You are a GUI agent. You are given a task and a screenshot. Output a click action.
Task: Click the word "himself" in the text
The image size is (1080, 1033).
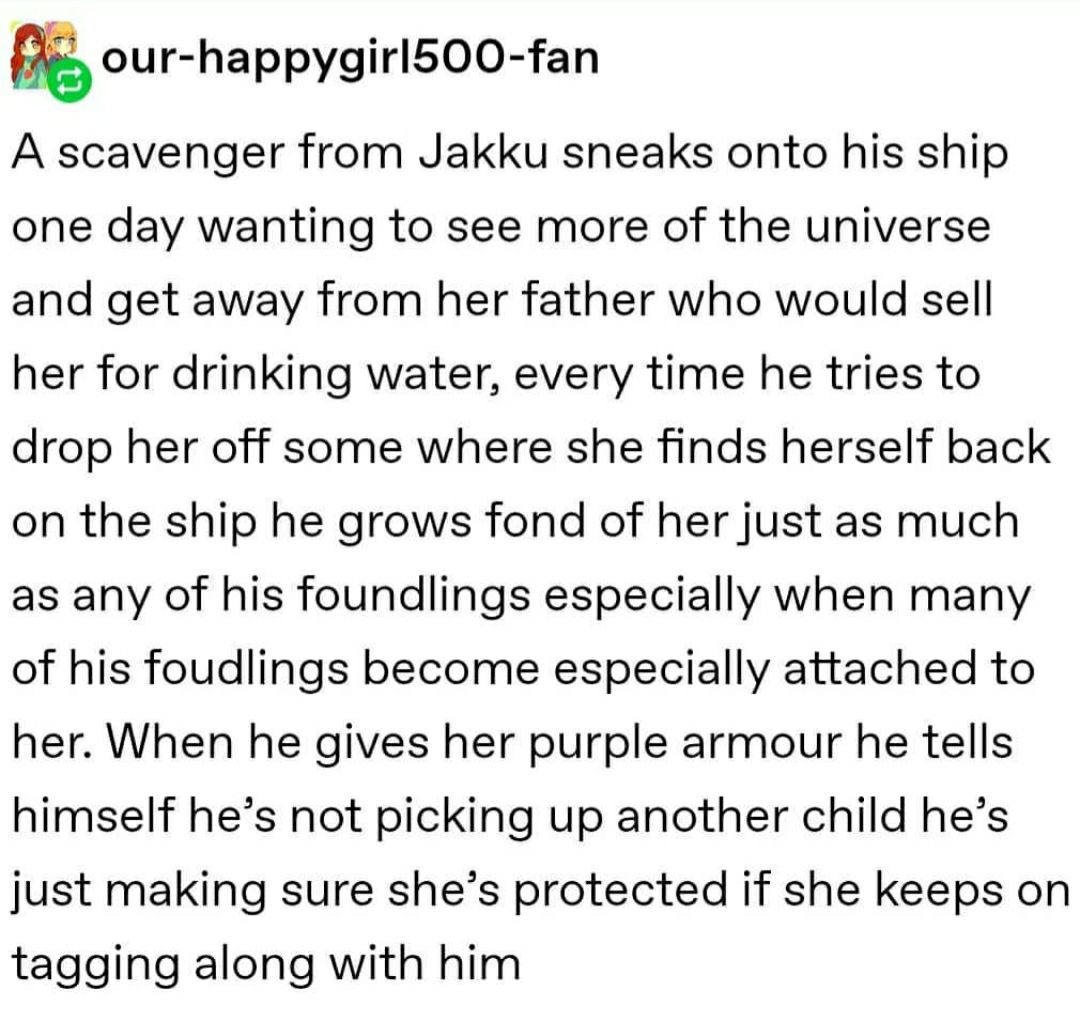pos(94,815)
